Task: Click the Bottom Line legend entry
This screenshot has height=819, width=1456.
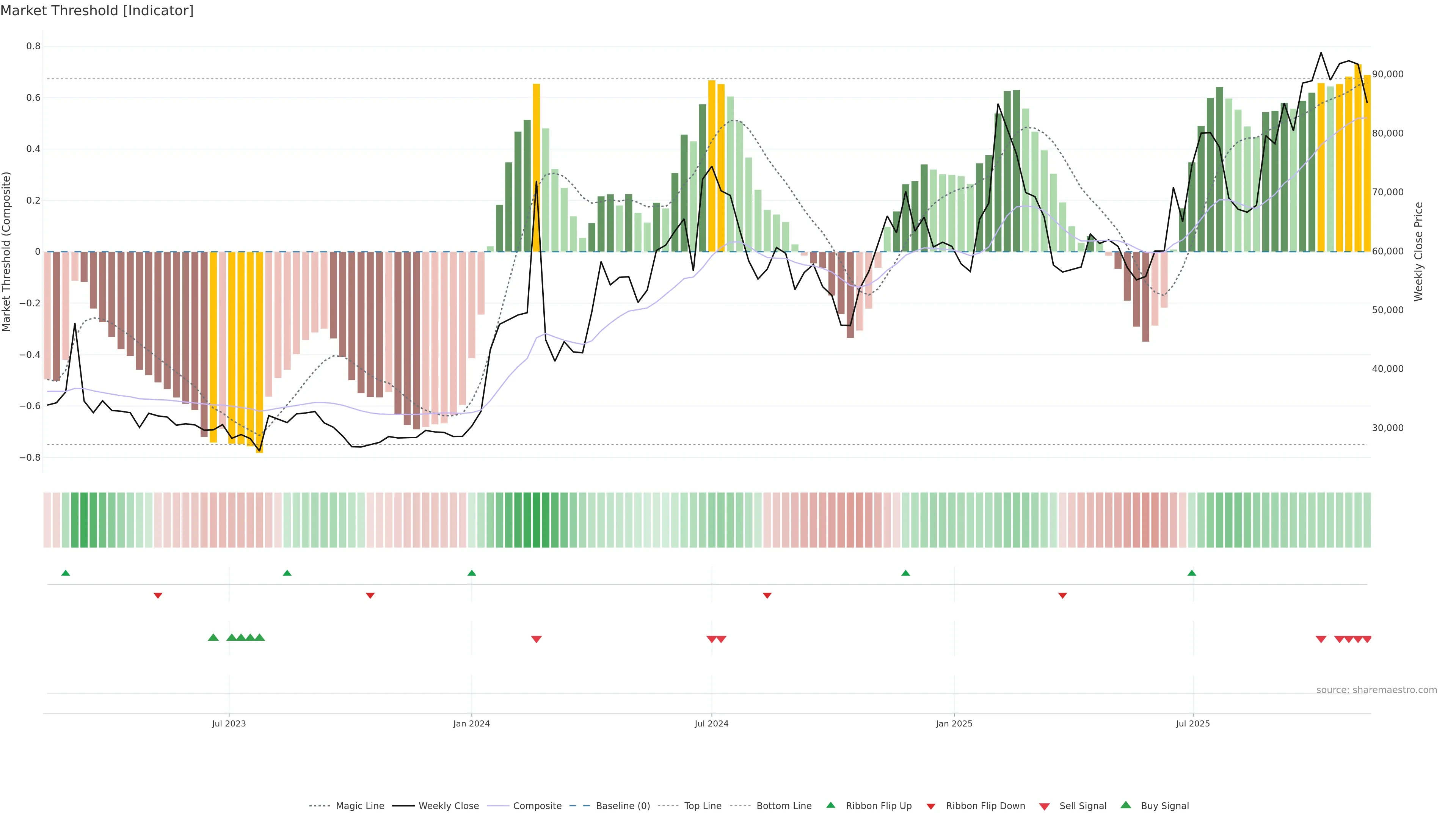Action: tap(783, 805)
